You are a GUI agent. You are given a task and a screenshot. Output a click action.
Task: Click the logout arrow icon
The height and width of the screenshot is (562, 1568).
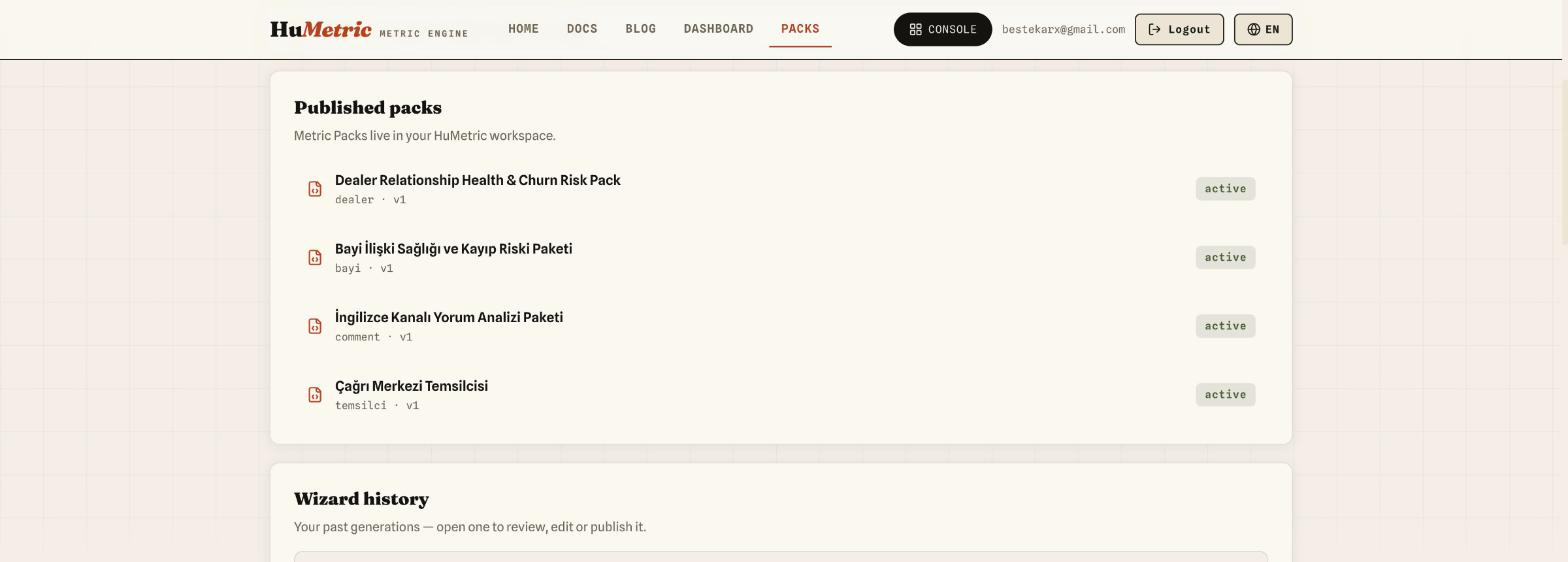pos(1154,29)
